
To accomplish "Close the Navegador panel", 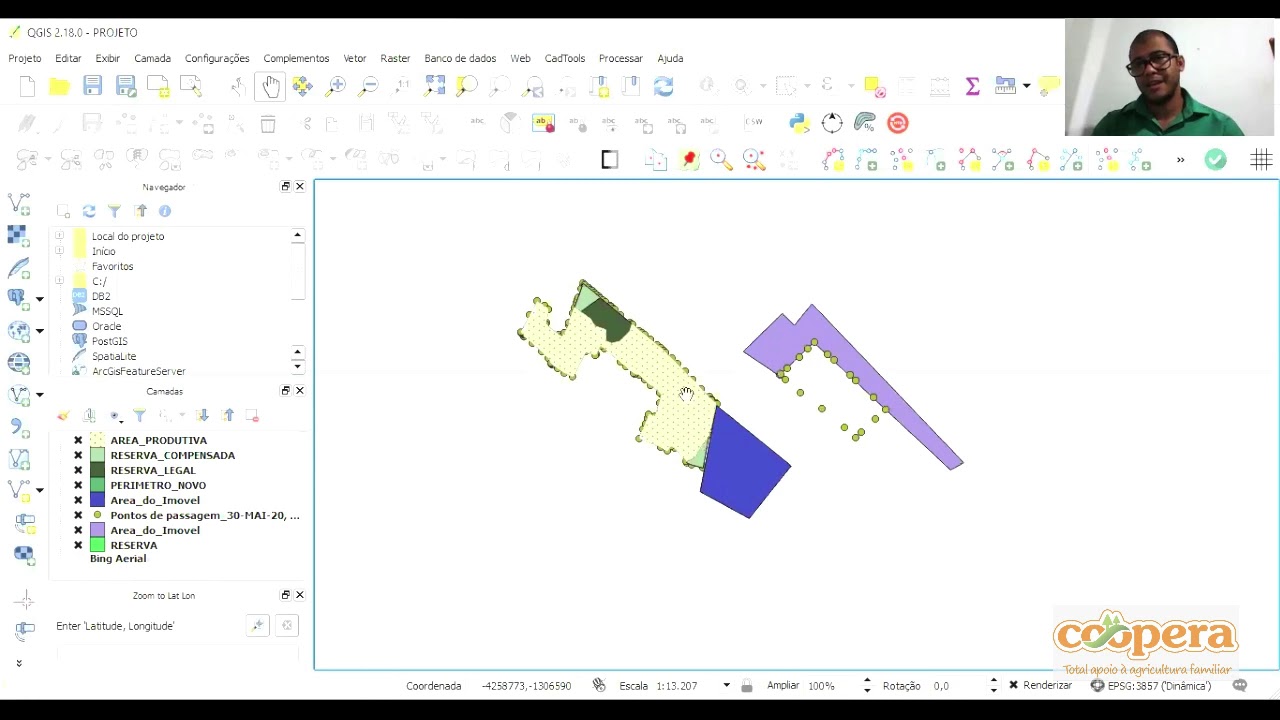I will coord(299,187).
